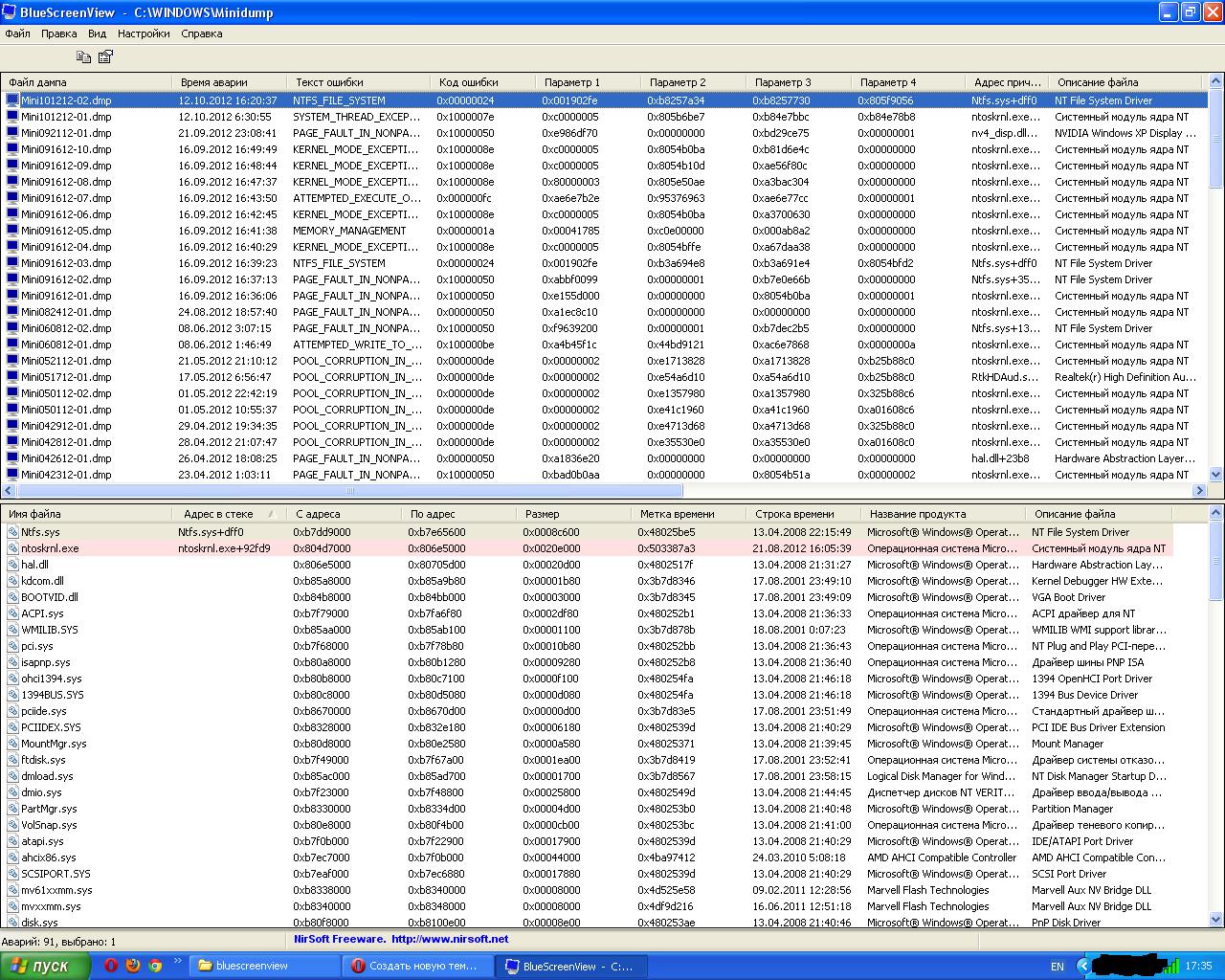Viewport: 1225px width, 980px height.
Task: Open the NirSoft Freeware website link
Action: click(401, 939)
